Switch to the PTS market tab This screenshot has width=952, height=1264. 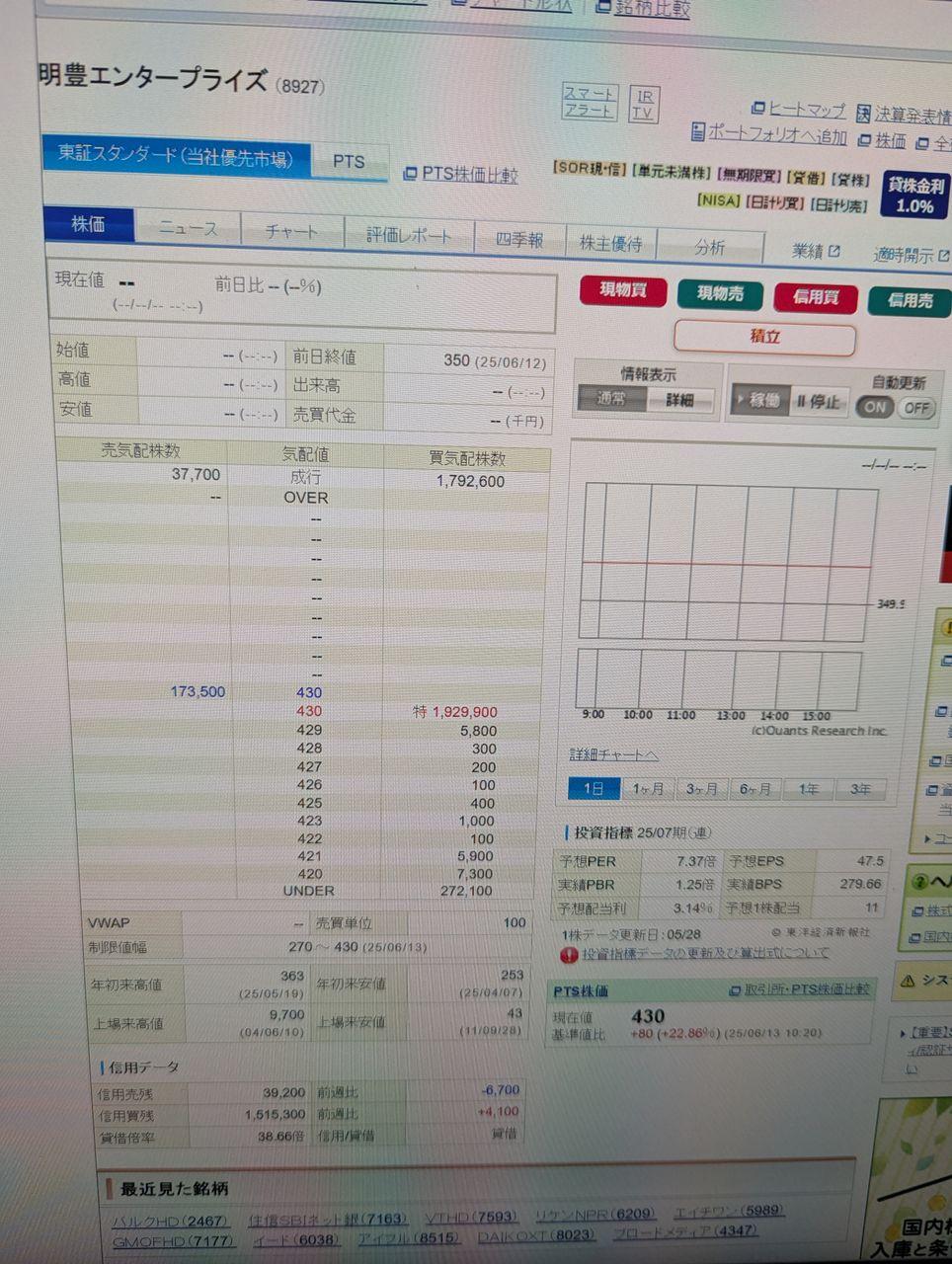349,162
